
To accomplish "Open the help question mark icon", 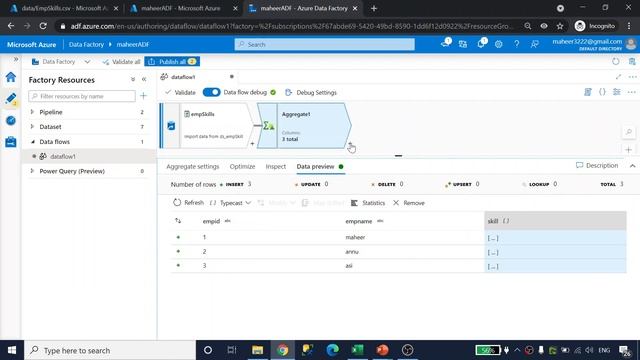I will tap(516, 44).
